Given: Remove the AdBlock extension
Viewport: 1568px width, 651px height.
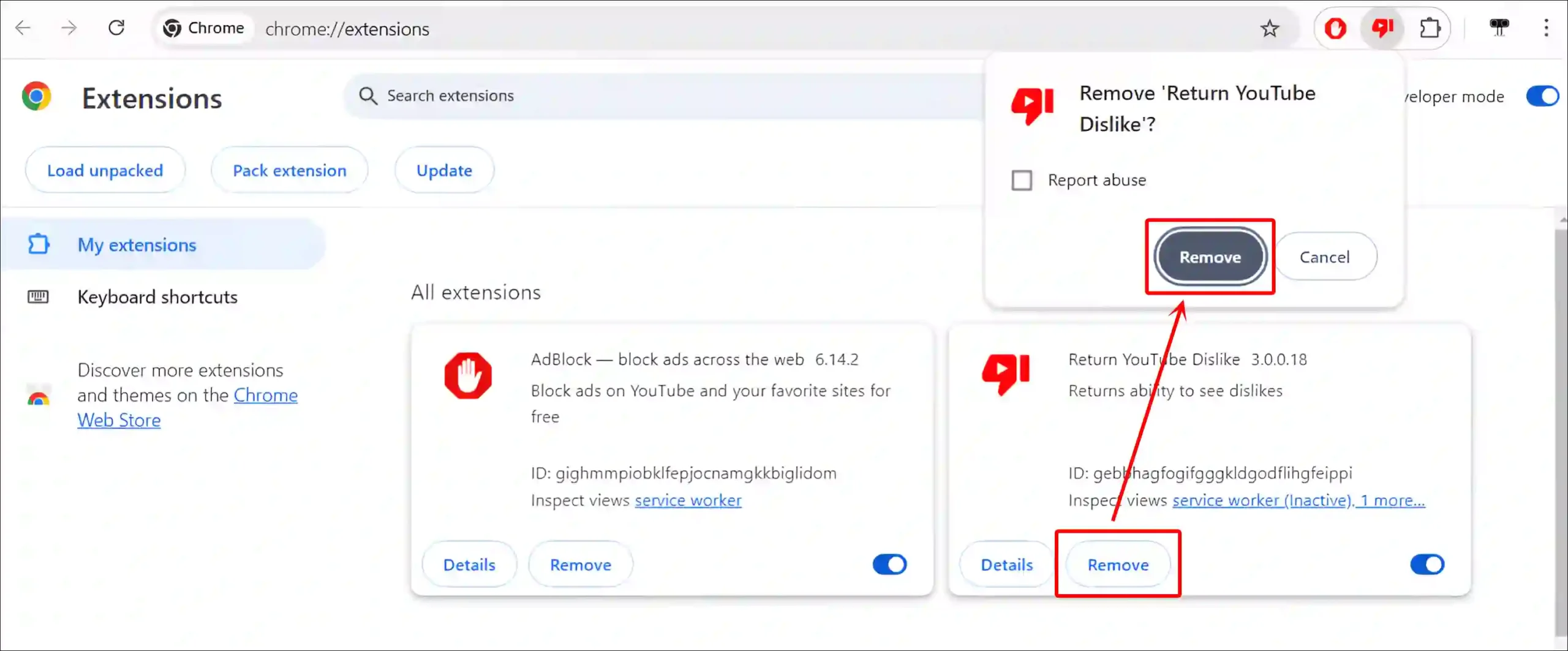Looking at the screenshot, I should [580, 564].
